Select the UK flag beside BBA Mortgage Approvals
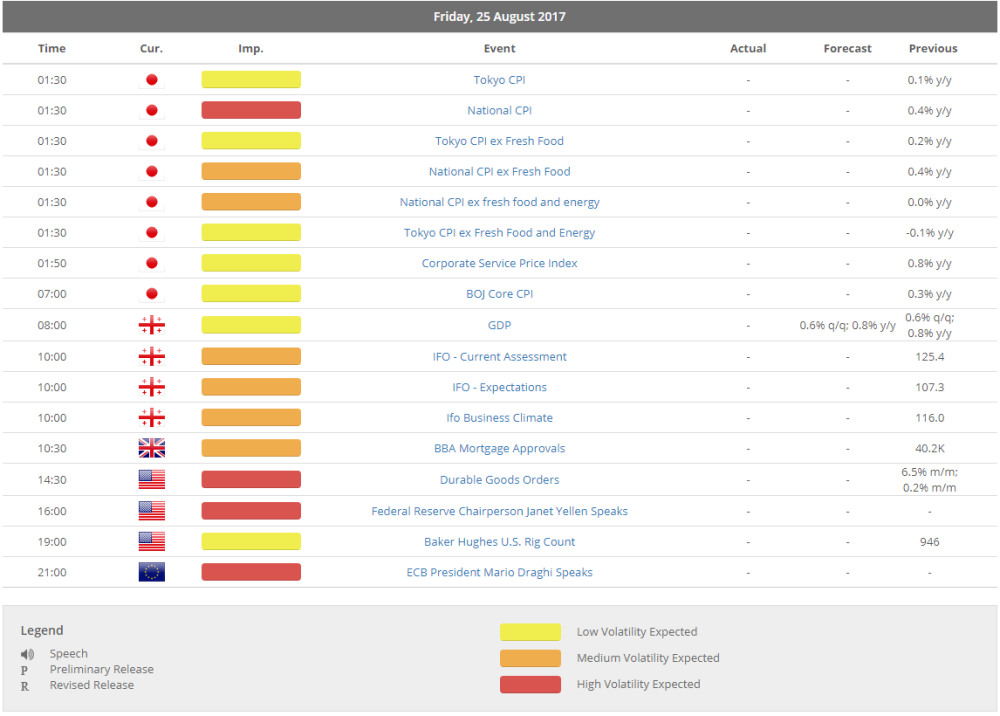Viewport: 1000px width, 716px height. point(151,448)
